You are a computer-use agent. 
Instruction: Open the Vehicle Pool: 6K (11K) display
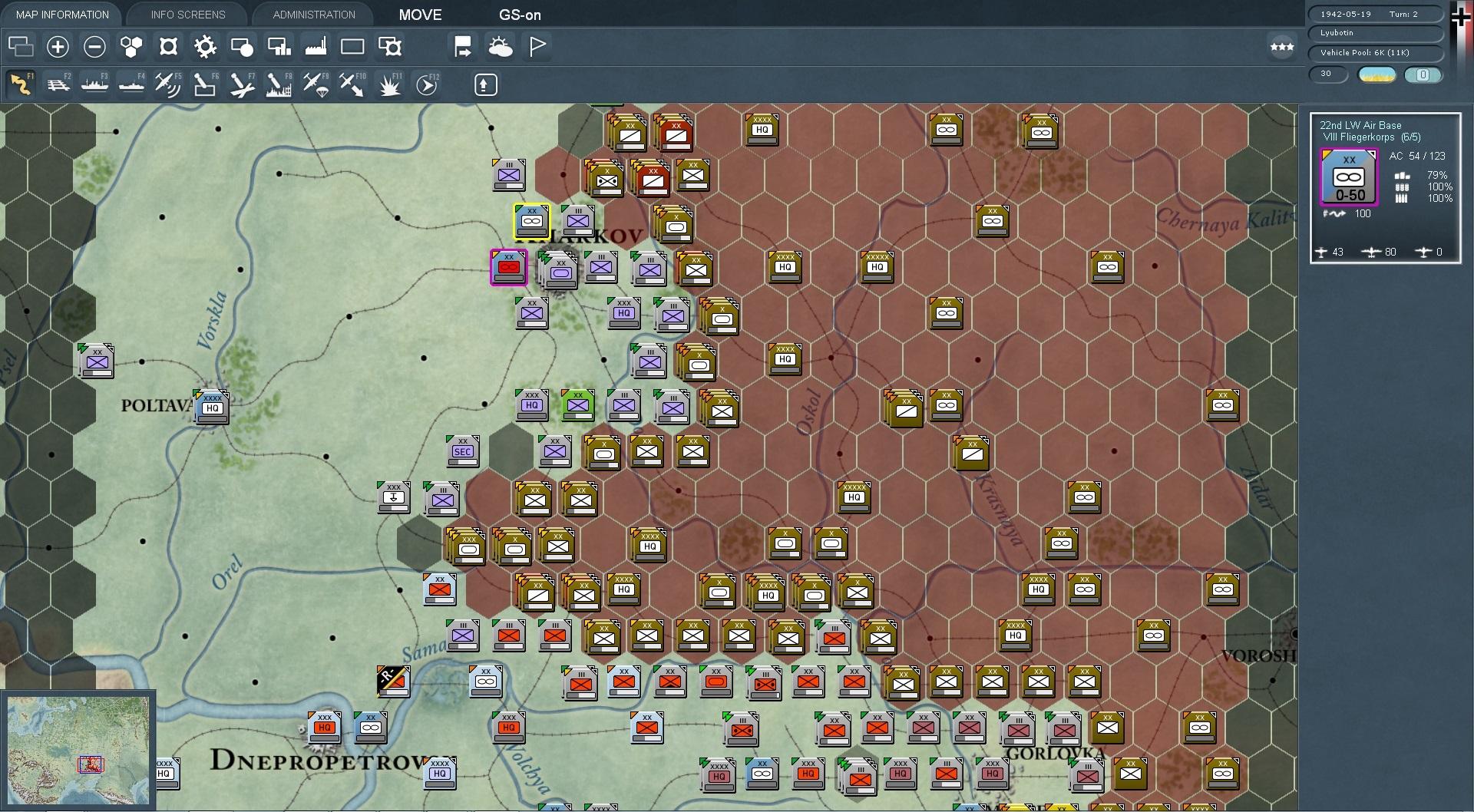pyautogui.click(x=1374, y=53)
